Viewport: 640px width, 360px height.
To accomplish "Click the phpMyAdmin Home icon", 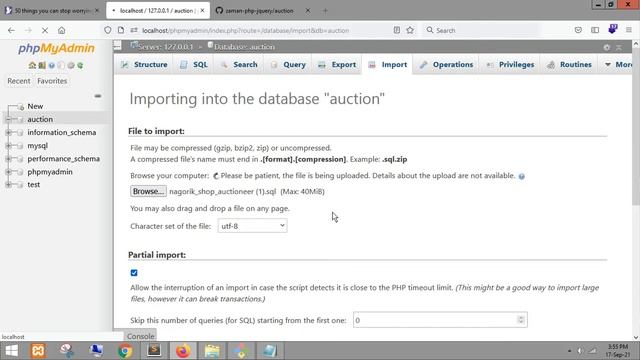I will pos(32,65).
